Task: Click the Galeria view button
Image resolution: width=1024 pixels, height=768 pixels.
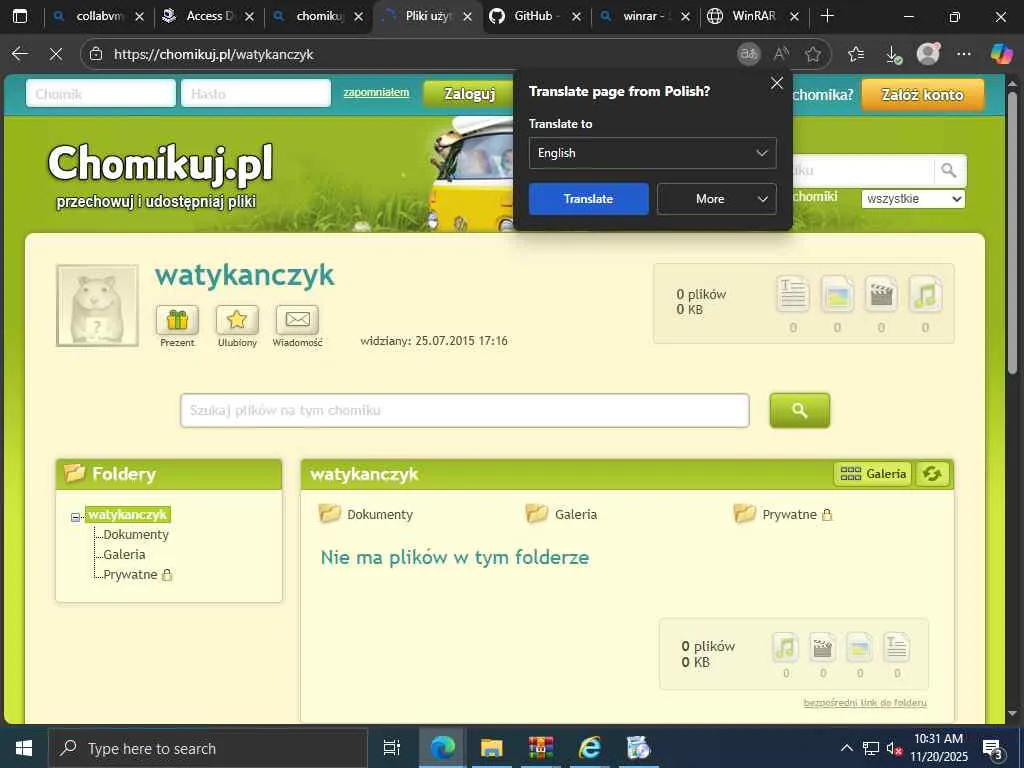Action: pyautogui.click(x=873, y=473)
